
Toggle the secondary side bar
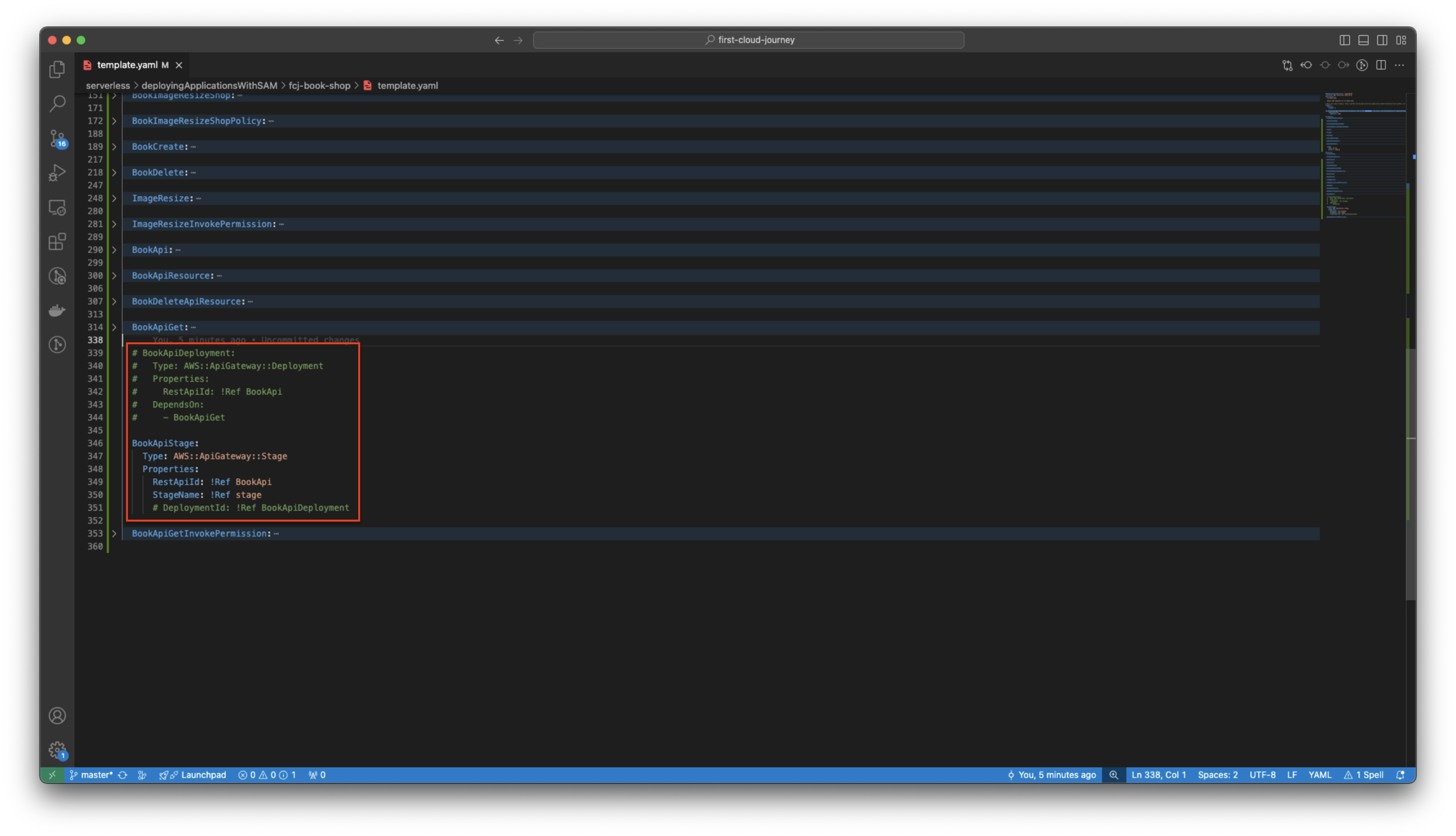tap(1383, 40)
